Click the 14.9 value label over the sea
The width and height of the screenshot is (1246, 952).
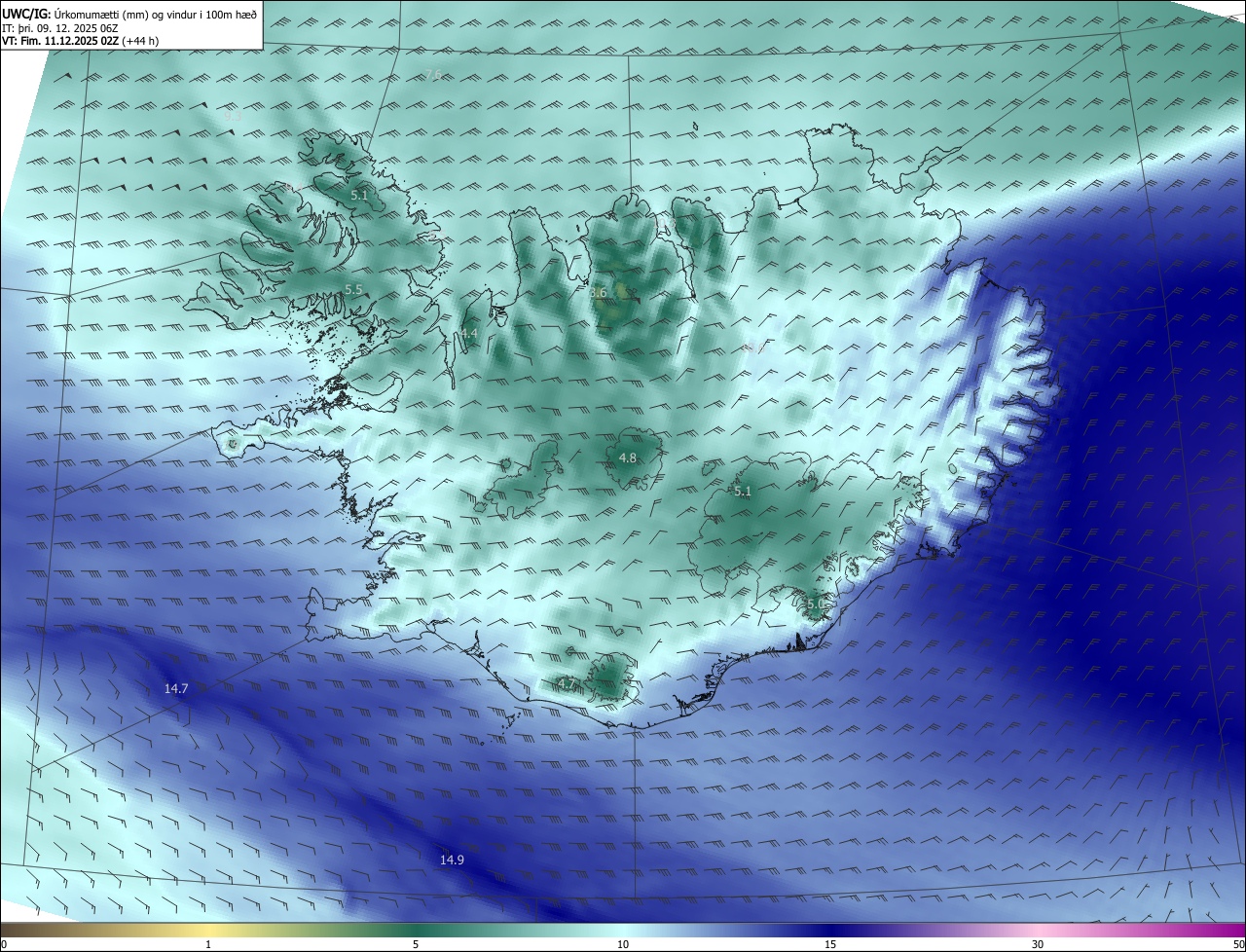(x=452, y=860)
